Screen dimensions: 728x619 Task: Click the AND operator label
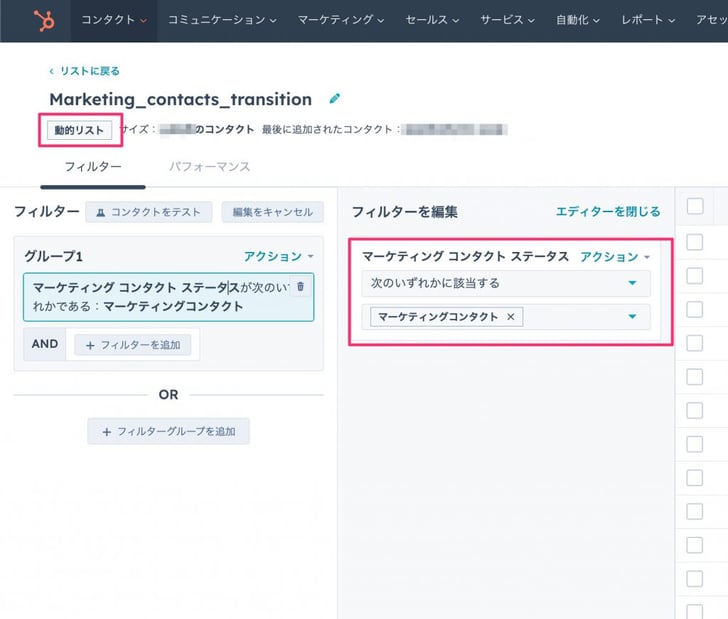tap(45, 344)
